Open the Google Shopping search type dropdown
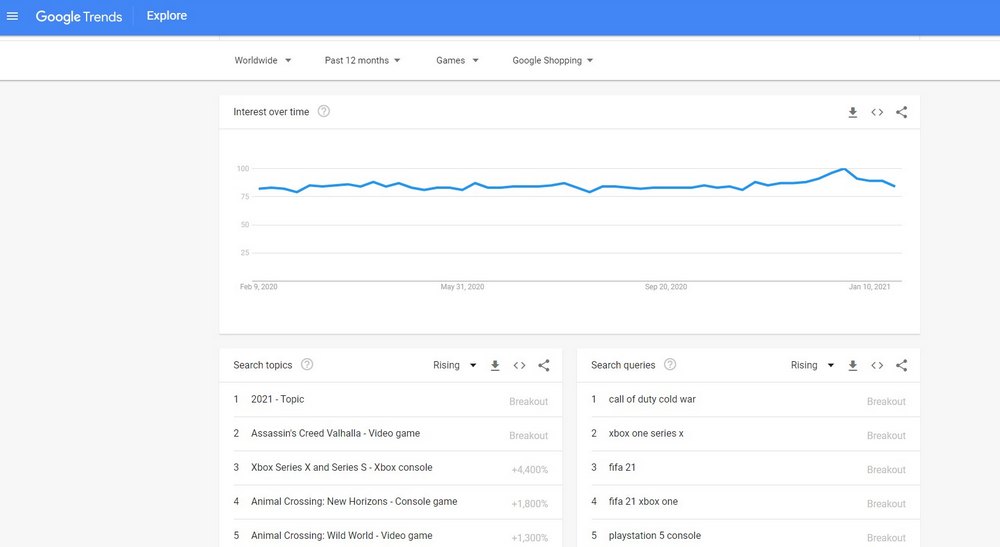 [x=552, y=61]
